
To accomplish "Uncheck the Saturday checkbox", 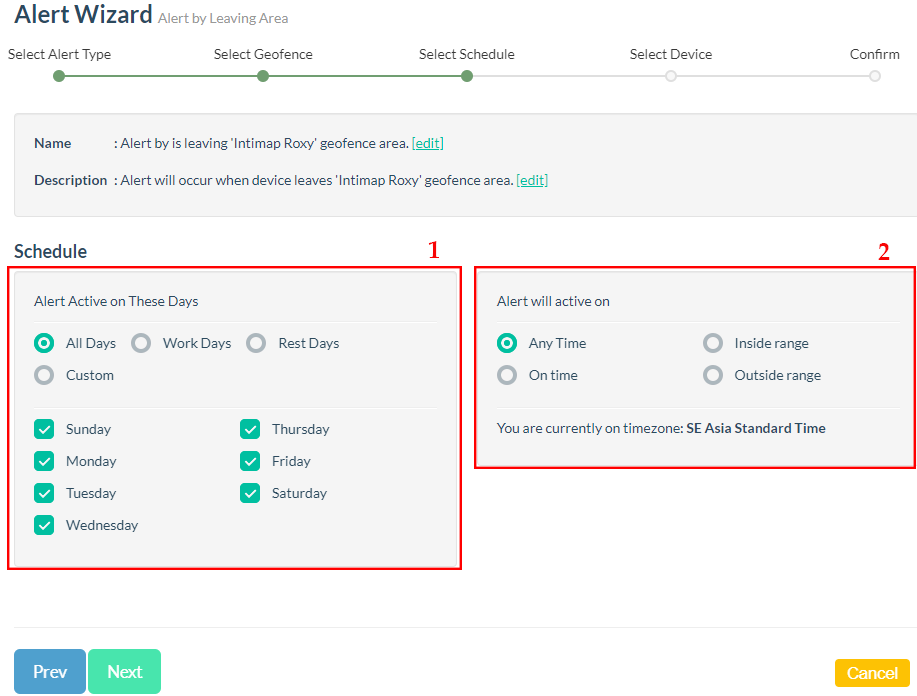I will (250, 493).
